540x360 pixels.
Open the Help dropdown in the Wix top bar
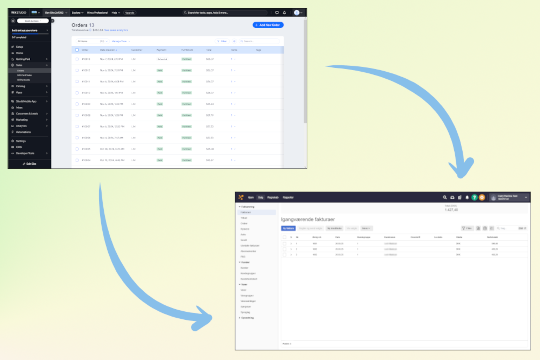[116, 13]
